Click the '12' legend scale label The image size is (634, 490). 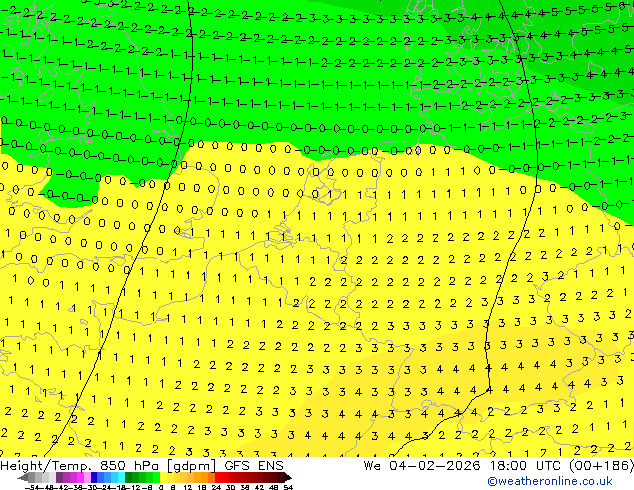188,487
